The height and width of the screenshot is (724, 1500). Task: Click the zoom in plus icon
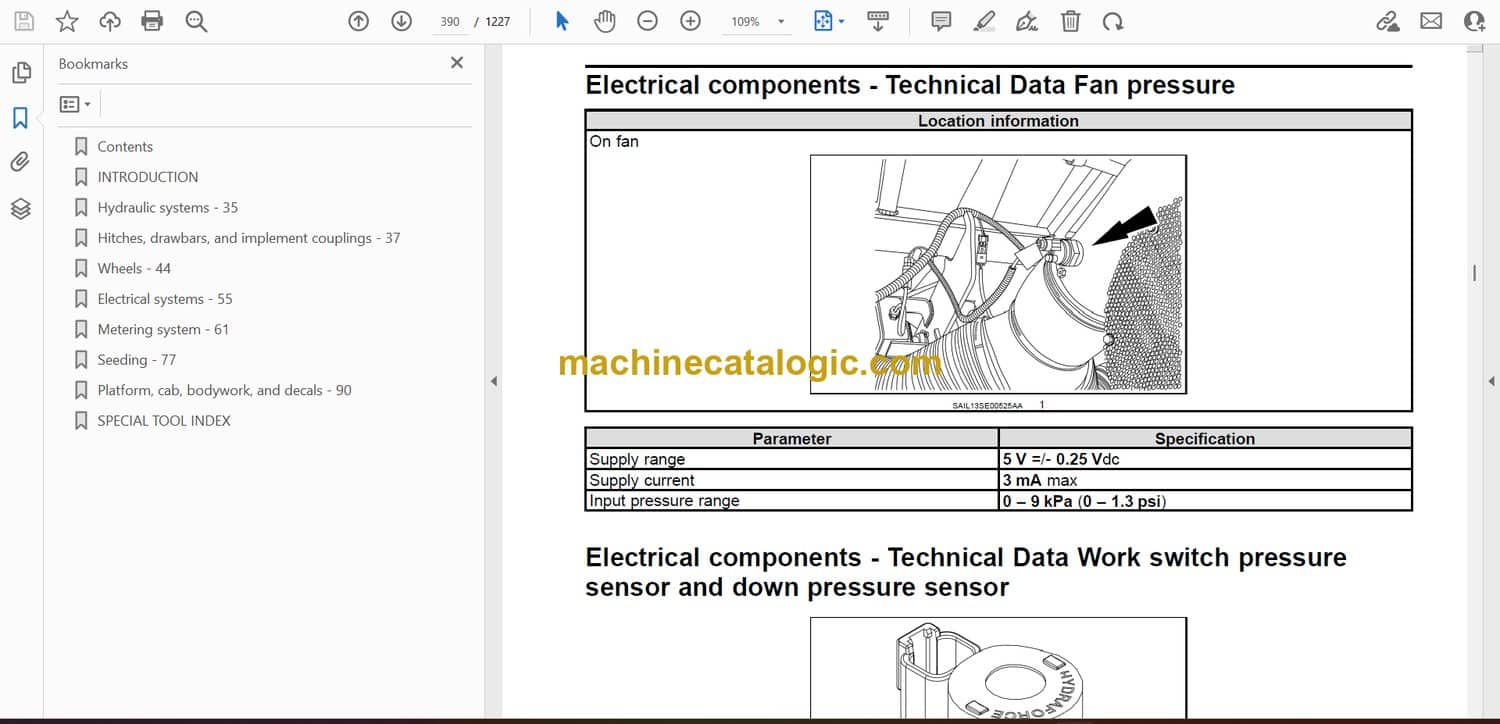[x=690, y=21]
